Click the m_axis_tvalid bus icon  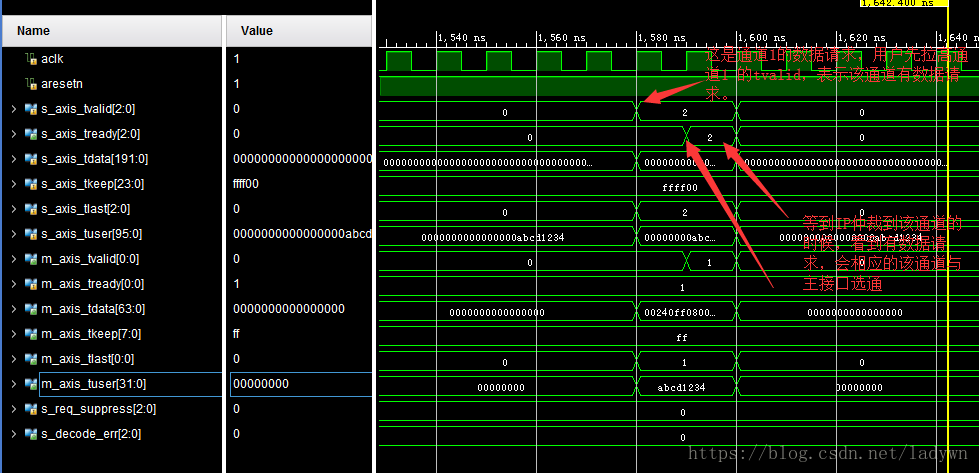click(x=31, y=259)
